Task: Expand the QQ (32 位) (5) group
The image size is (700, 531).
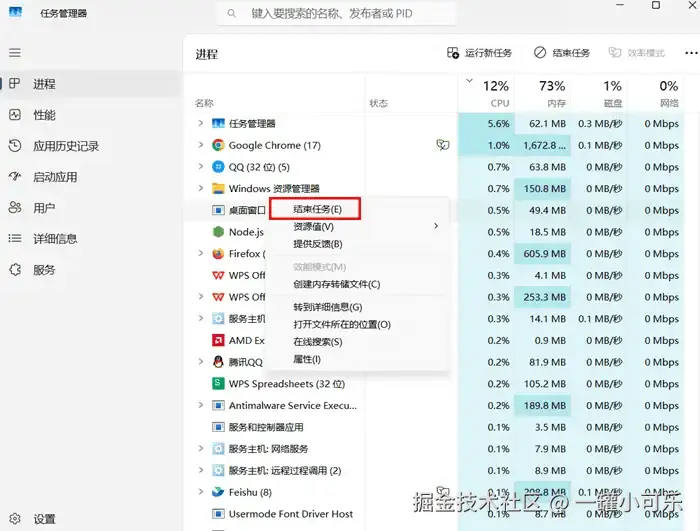Action: pos(200,167)
